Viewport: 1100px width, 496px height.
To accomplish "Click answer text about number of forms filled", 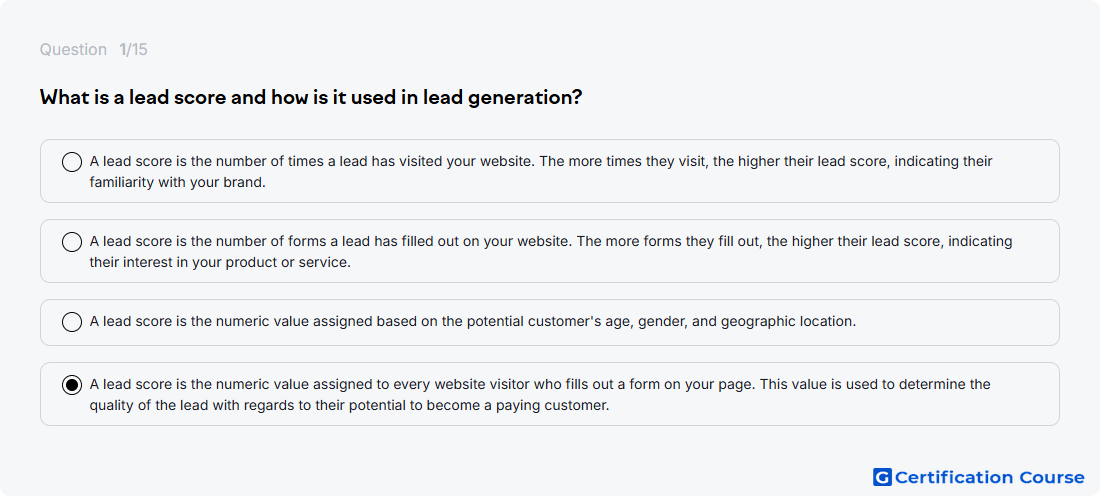I will point(551,252).
